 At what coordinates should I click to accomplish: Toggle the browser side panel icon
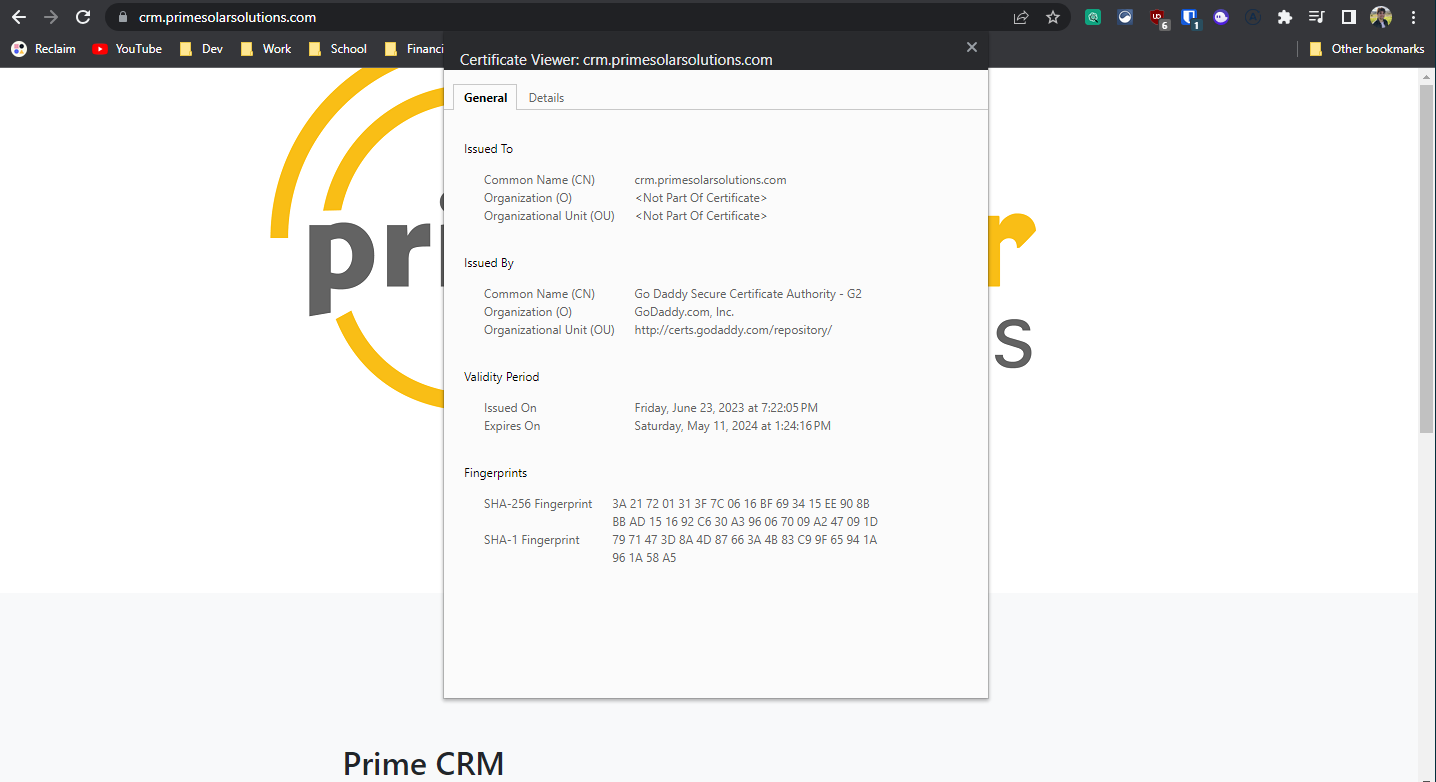1348,17
